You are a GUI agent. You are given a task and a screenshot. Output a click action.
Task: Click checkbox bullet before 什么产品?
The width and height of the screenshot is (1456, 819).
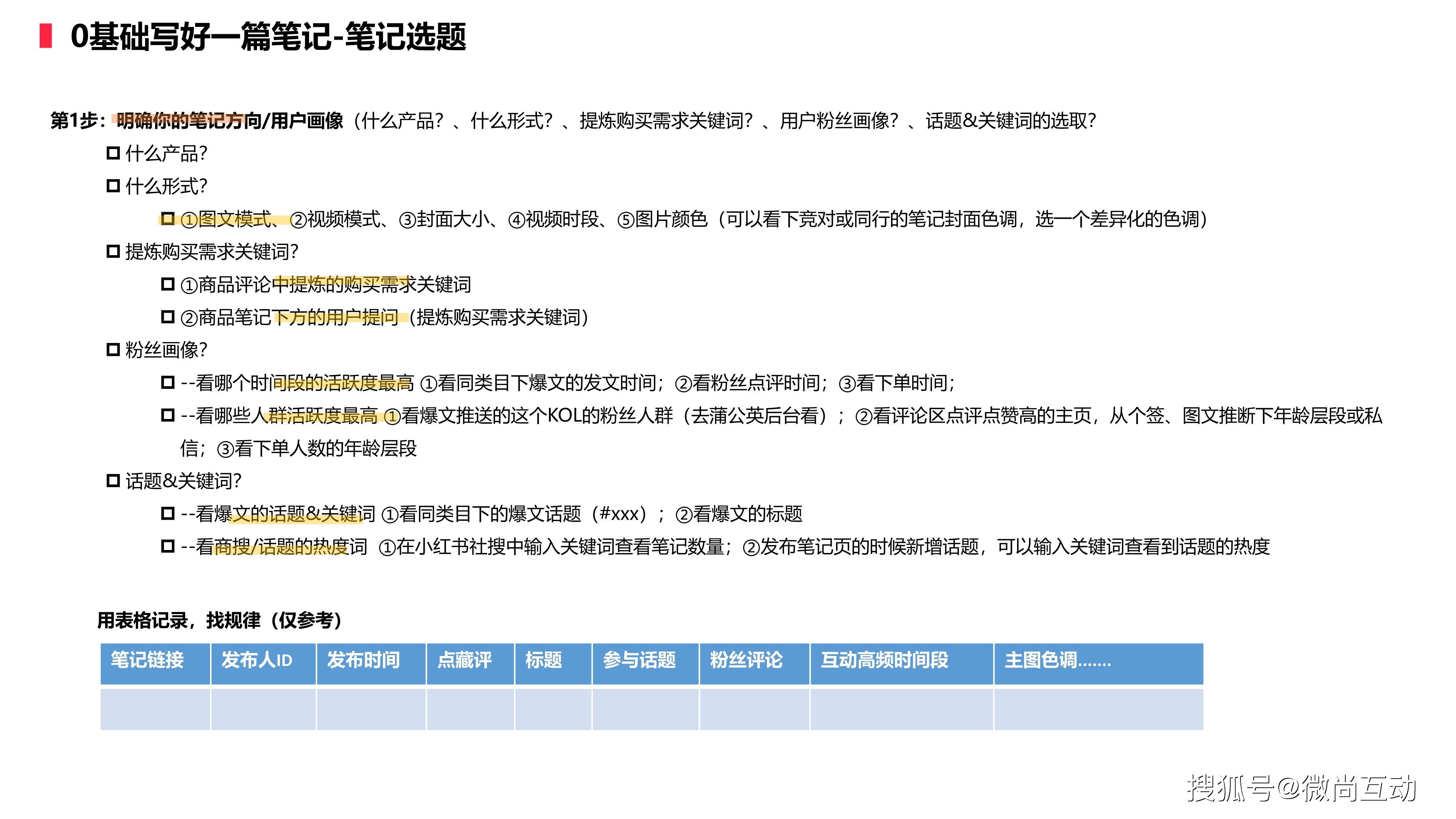click(x=113, y=153)
